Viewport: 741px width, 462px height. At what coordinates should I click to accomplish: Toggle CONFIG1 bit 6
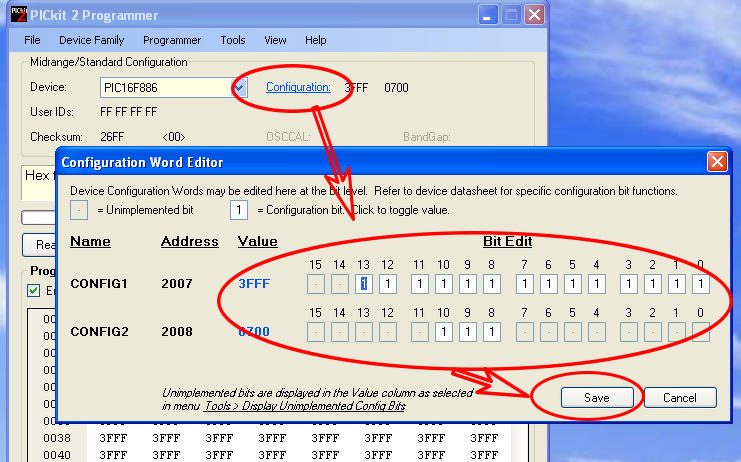(x=549, y=284)
